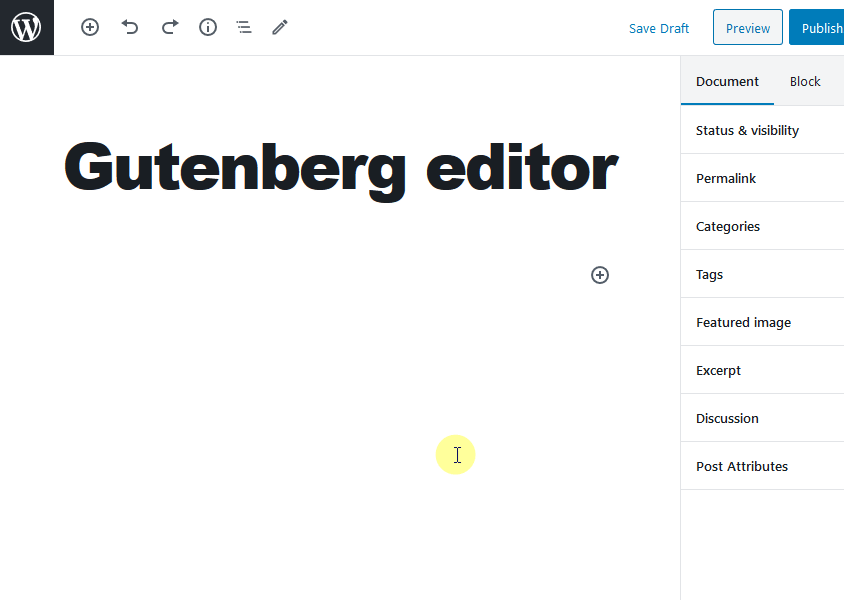Click the Undo arrow icon

pos(129,27)
